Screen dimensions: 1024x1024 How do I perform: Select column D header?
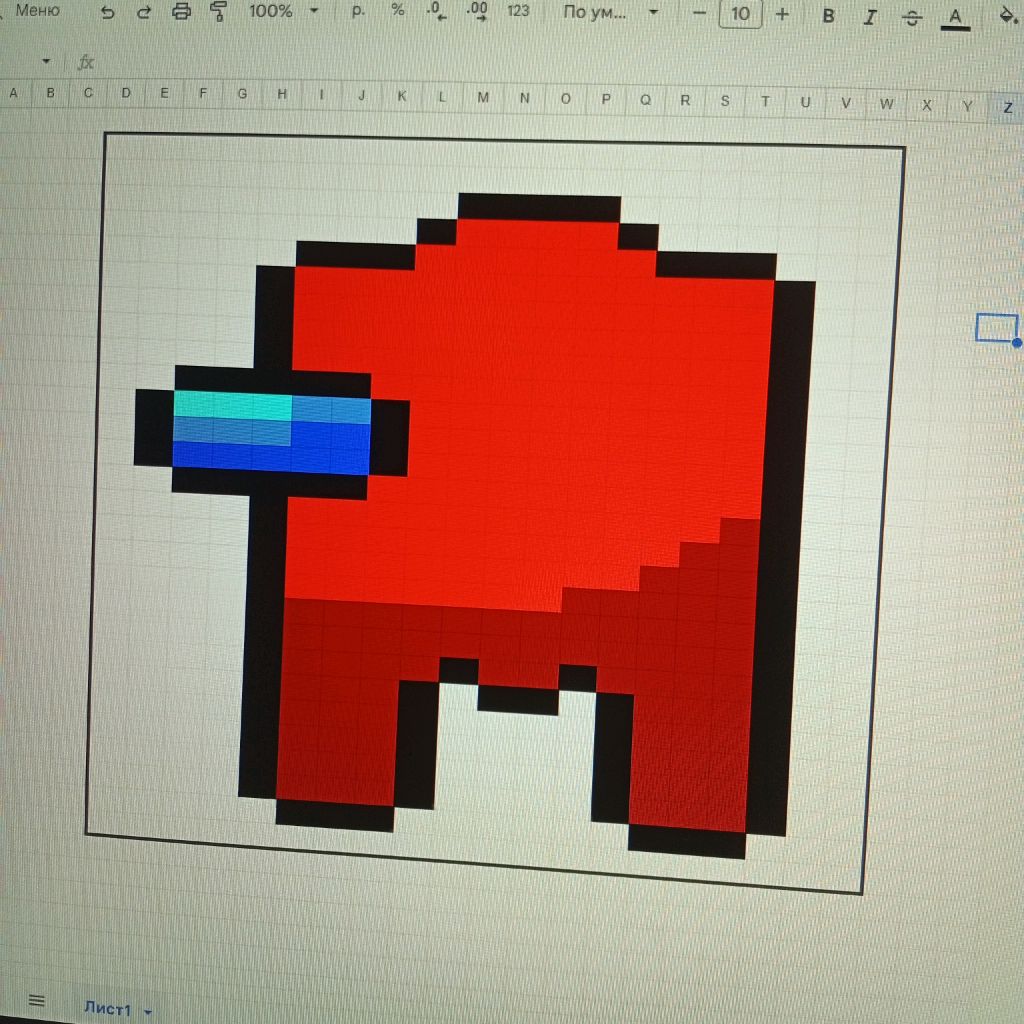126,93
